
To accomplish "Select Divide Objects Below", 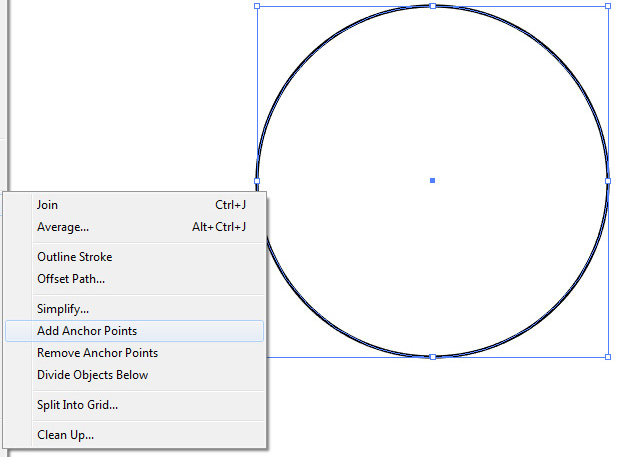I will coord(92,375).
